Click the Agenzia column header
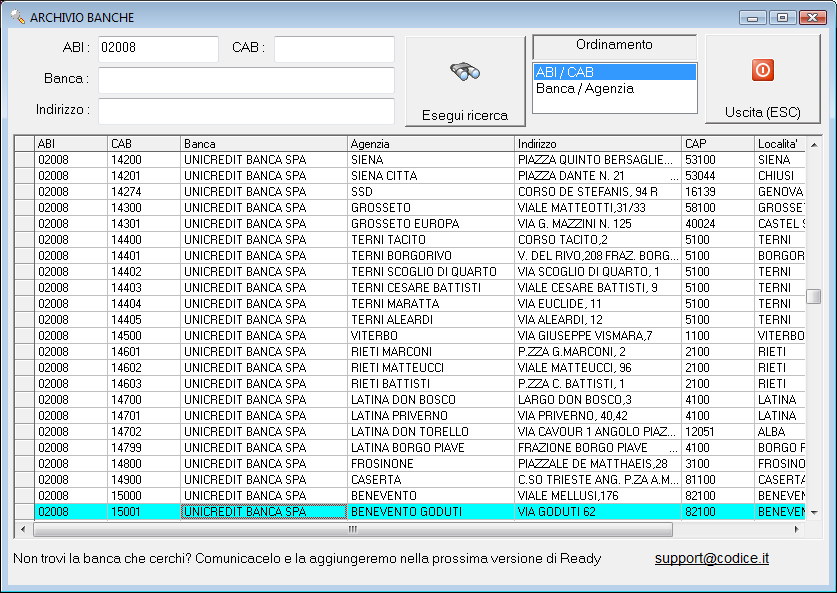Image resolution: width=837 pixels, height=593 pixels. tap(431, 144)
